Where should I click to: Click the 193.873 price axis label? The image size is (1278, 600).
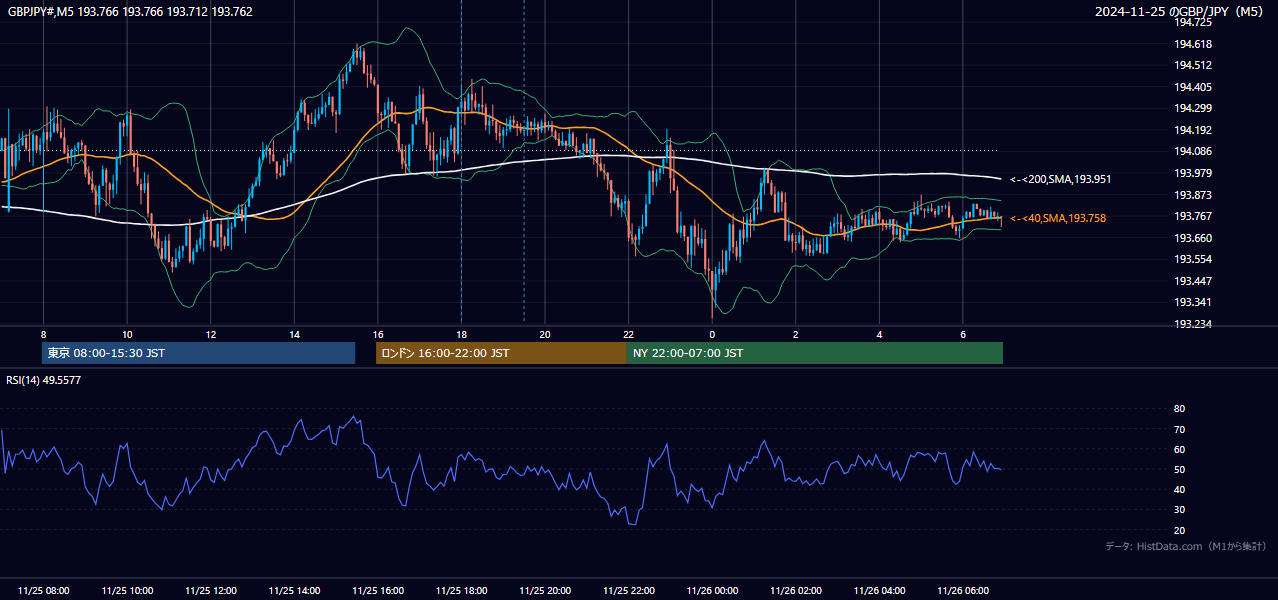pos(1193,195)
